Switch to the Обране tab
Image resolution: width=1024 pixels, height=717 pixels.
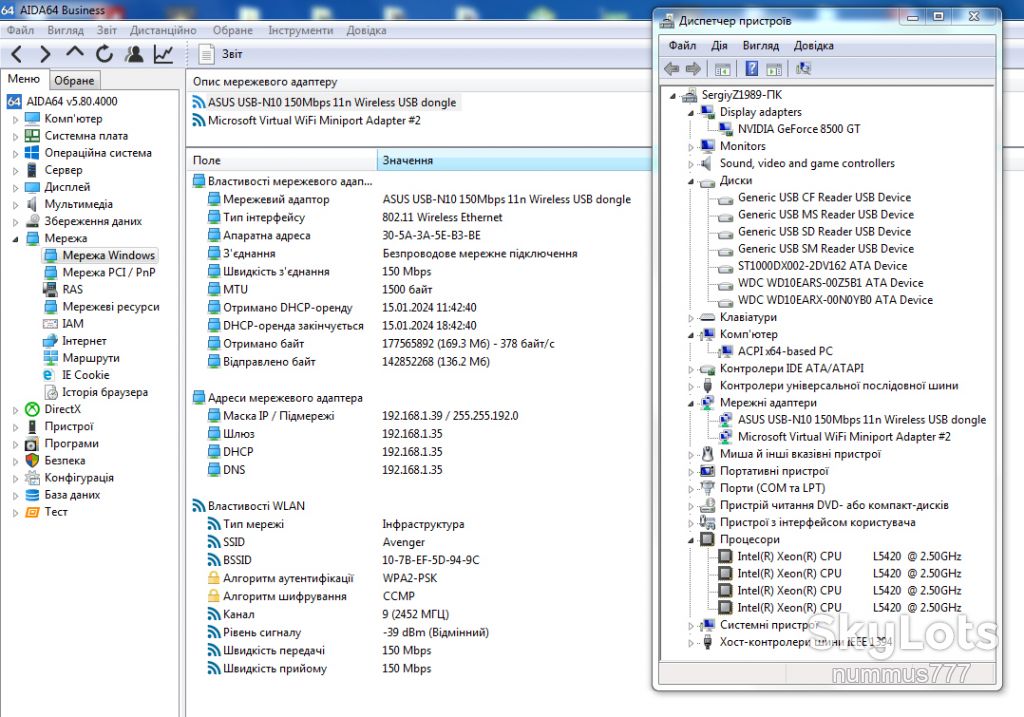click(74, 80)
